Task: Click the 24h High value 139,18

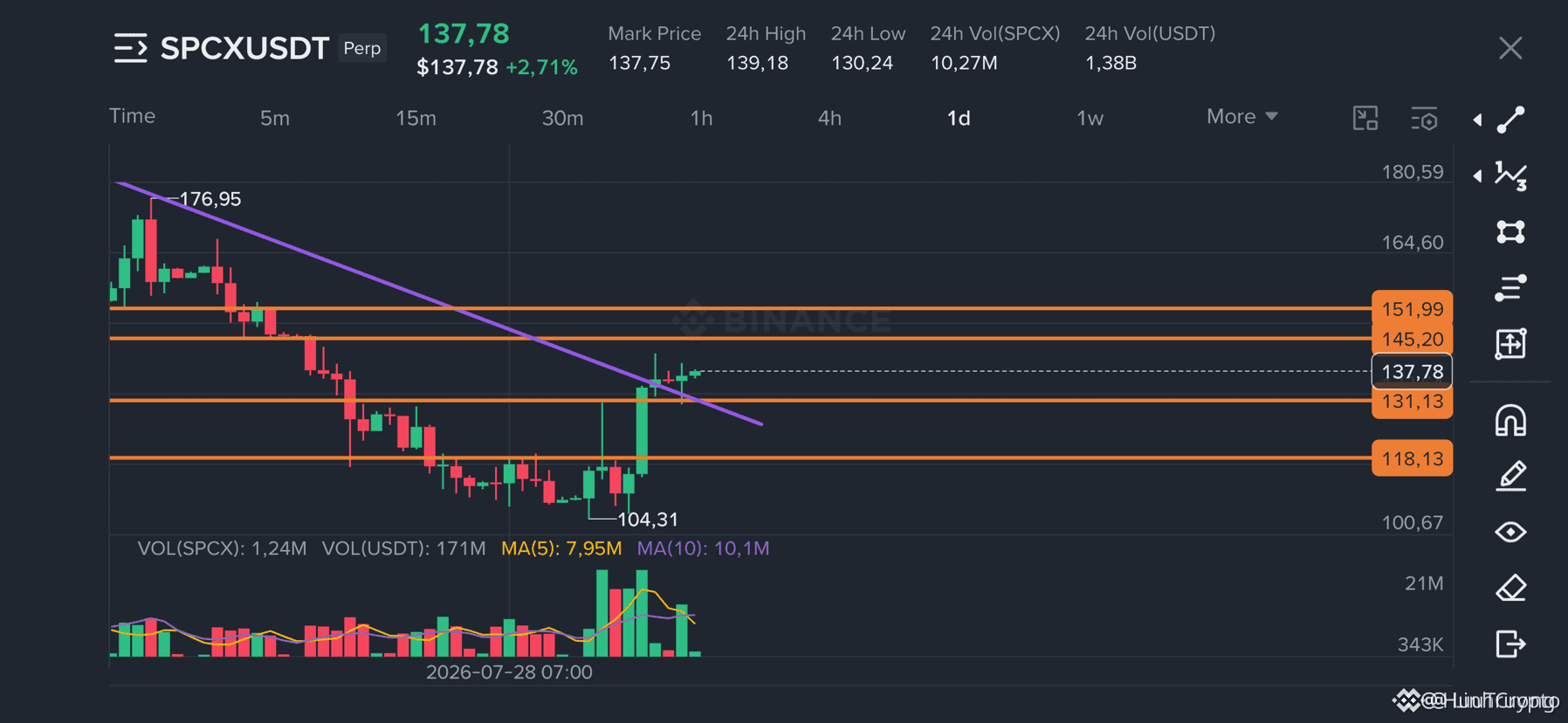Action: pos(757,63)
